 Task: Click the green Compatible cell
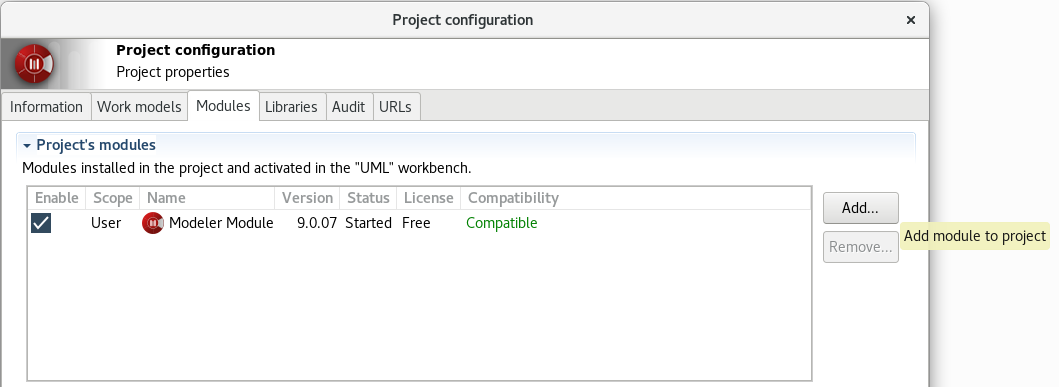click(502, 223)
